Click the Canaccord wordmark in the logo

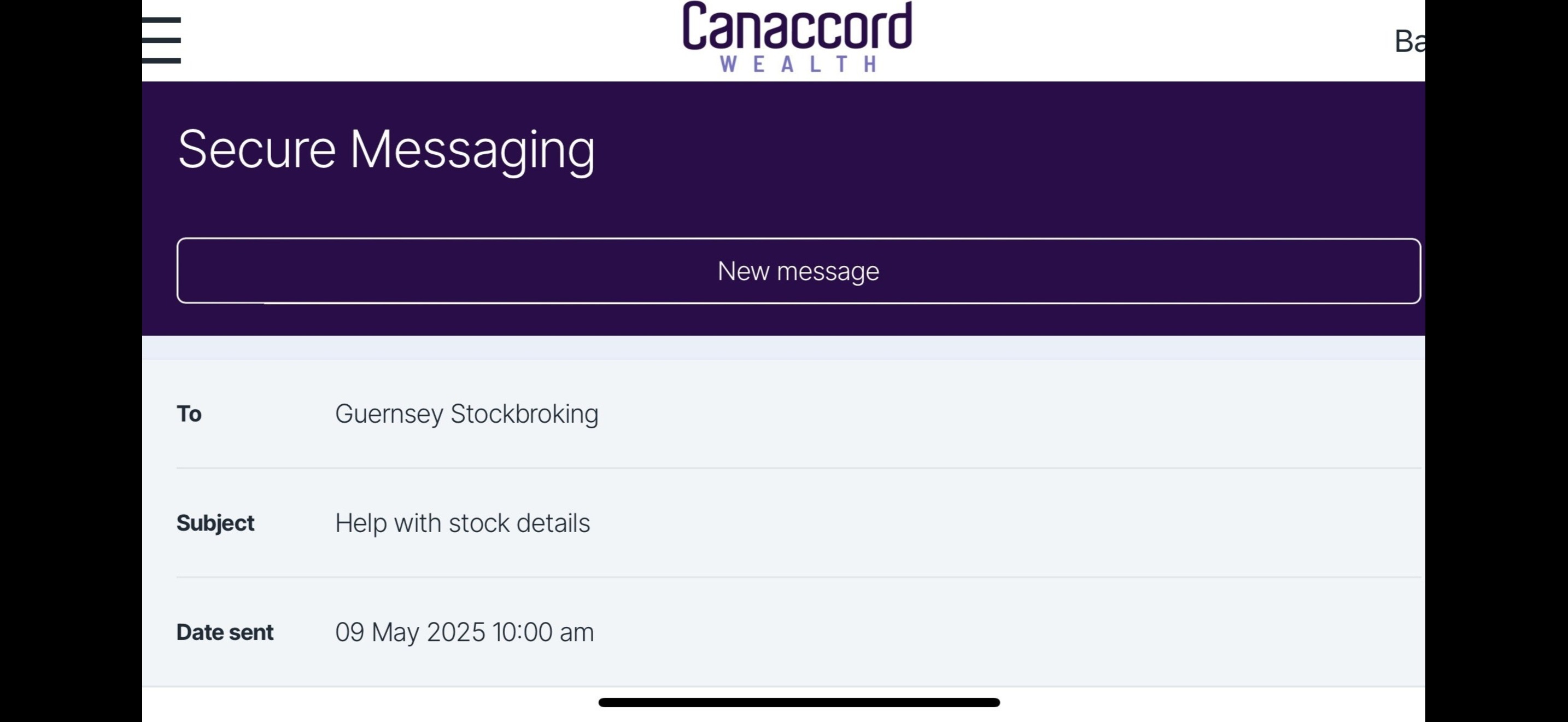tap(797, 27)
